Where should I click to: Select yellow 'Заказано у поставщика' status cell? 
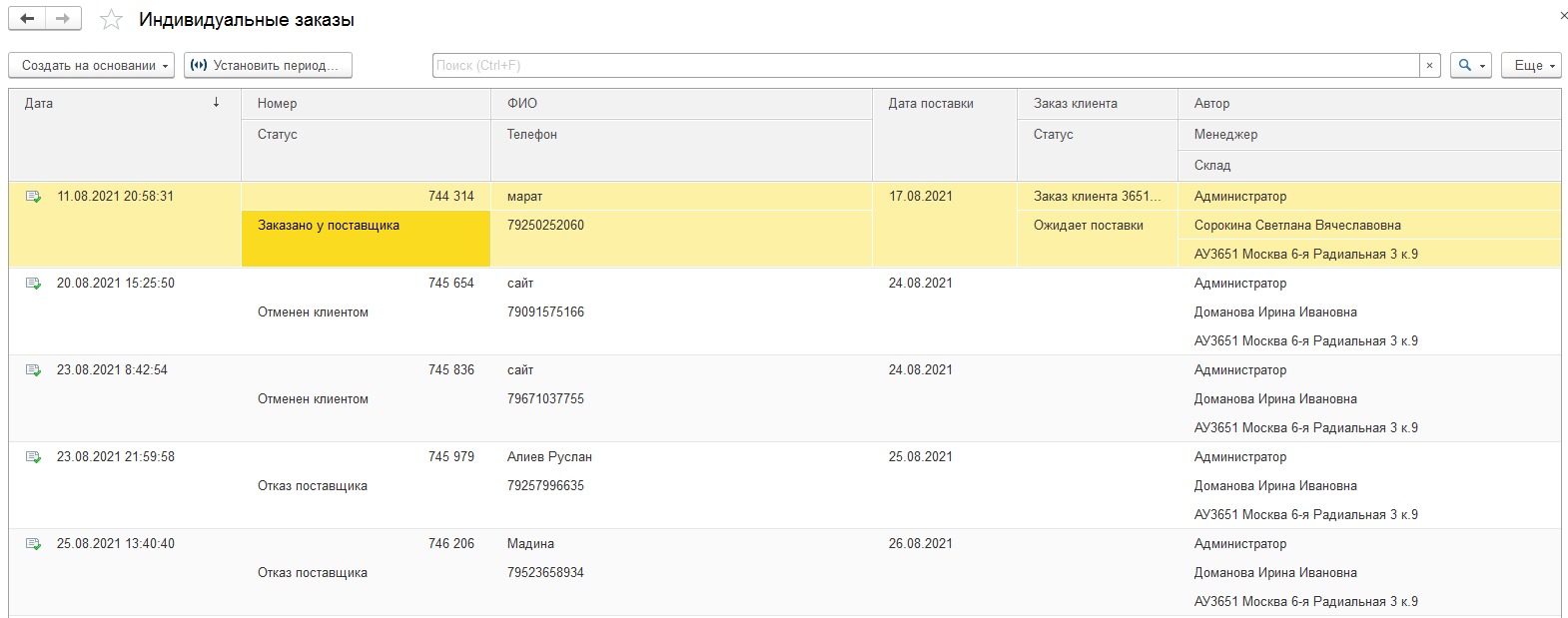[366, 239]
